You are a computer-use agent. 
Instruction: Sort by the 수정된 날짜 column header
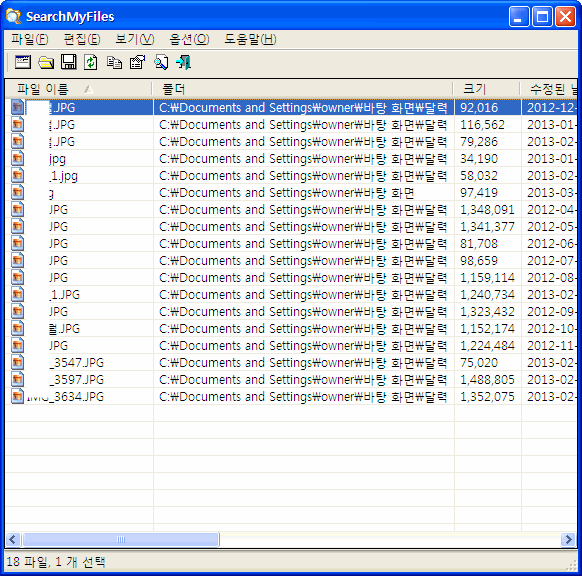point(549,89)
